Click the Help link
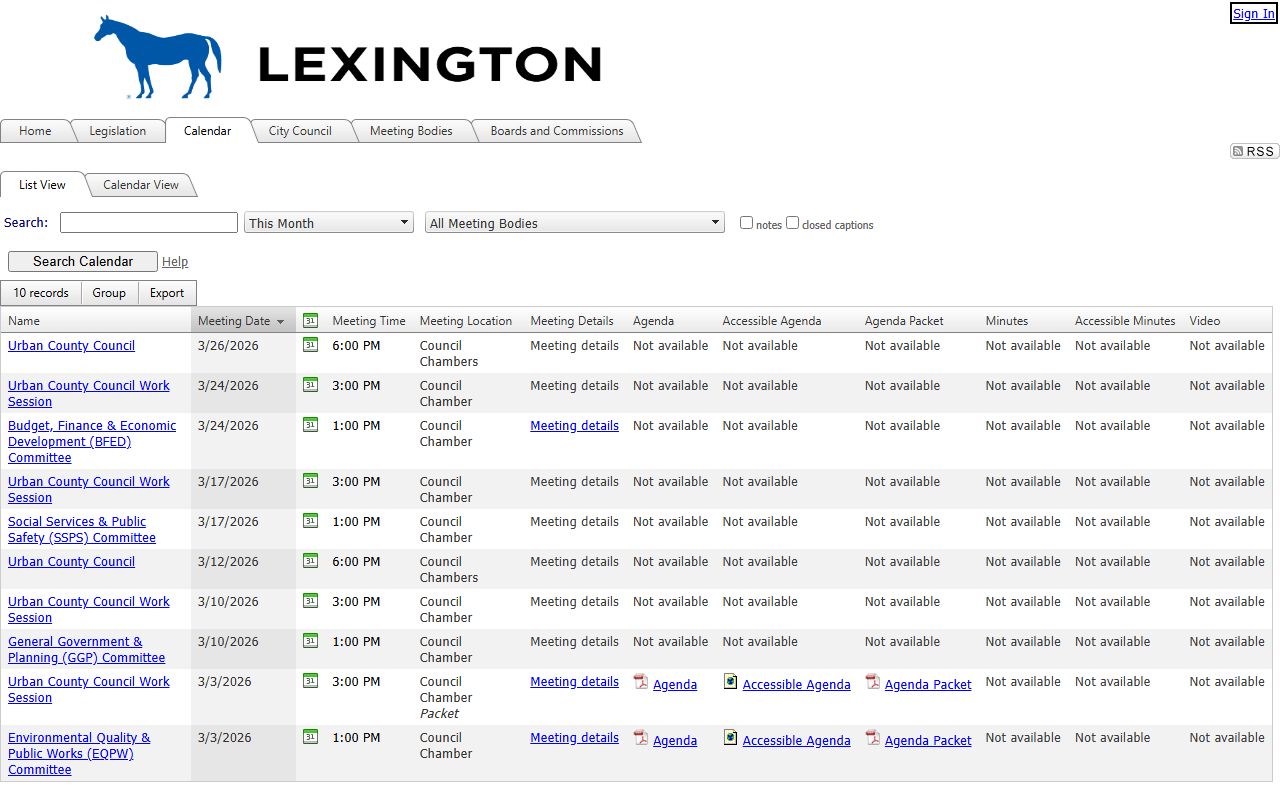Screen dimensions: 1280x800 (175, 262)
